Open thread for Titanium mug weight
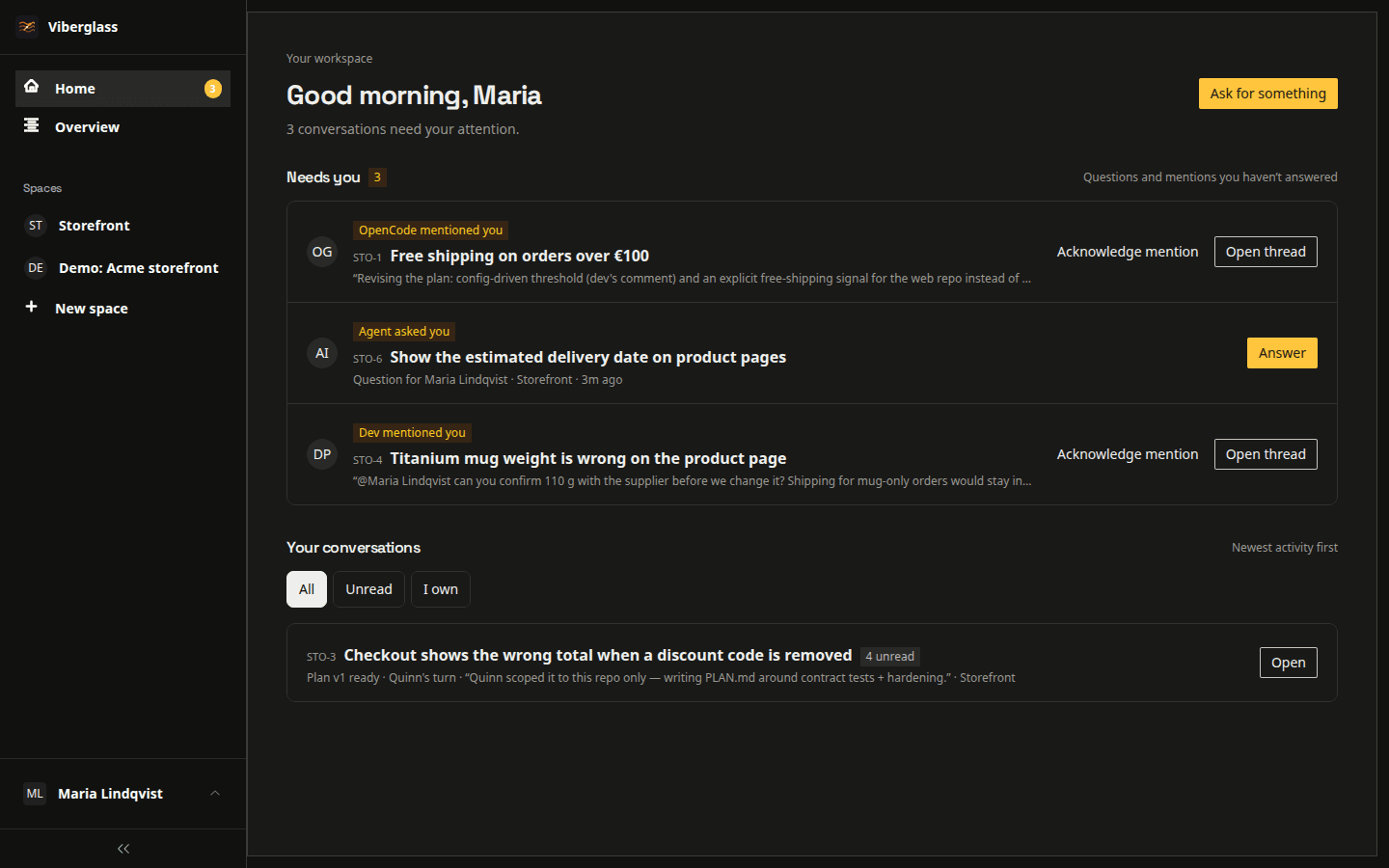This screenshot has height=868, width=1389. pyautogui.click(x=1266, y=454)
